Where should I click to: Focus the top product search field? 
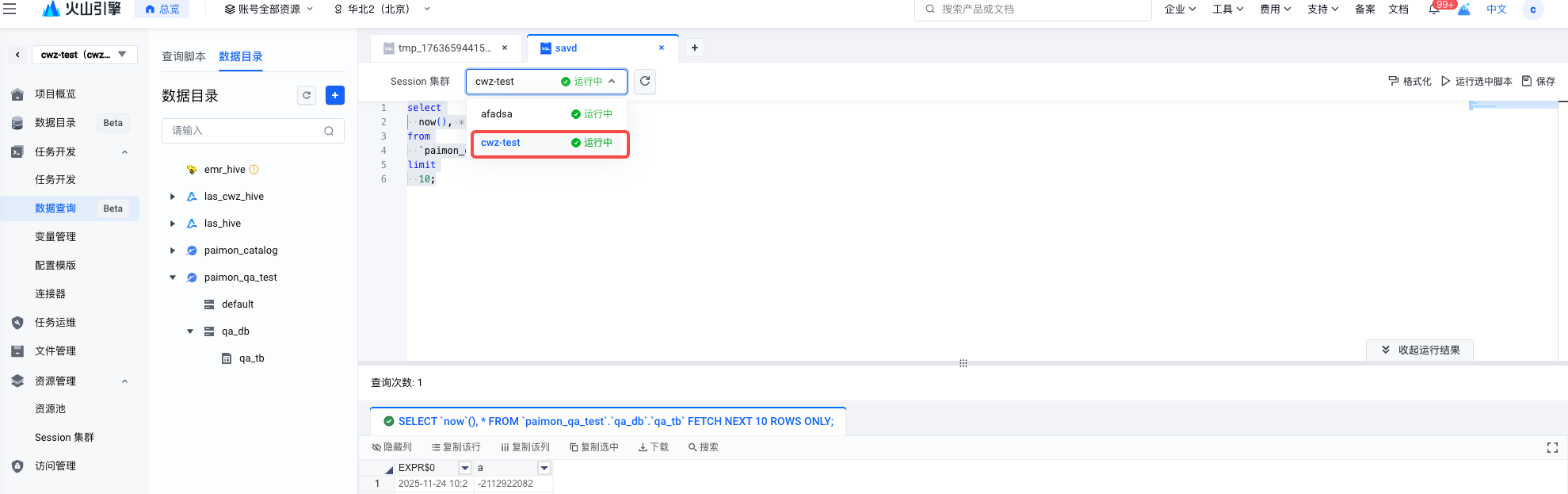[1032, 10]
